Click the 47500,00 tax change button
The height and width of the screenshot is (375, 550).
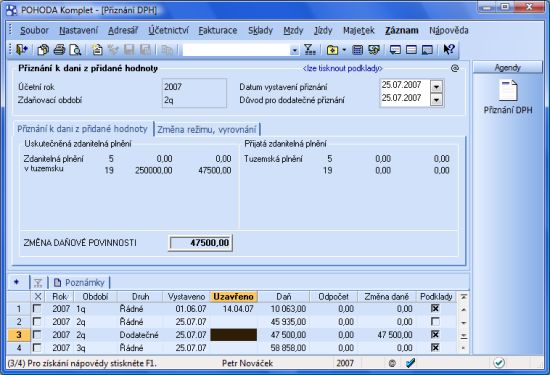pos(200,243)
